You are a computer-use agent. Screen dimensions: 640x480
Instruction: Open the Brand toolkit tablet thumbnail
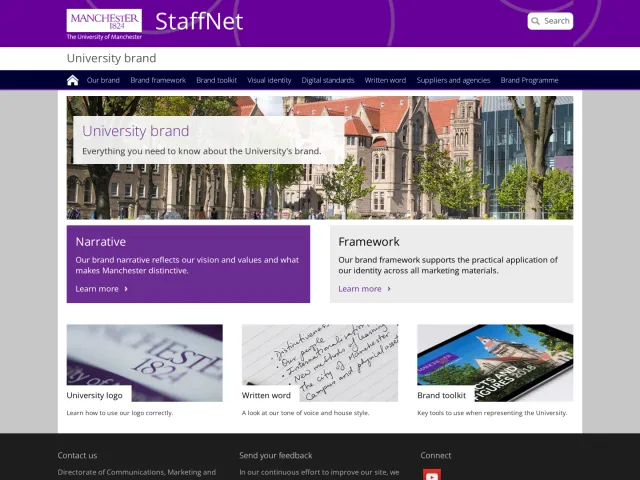coord(495,363)
